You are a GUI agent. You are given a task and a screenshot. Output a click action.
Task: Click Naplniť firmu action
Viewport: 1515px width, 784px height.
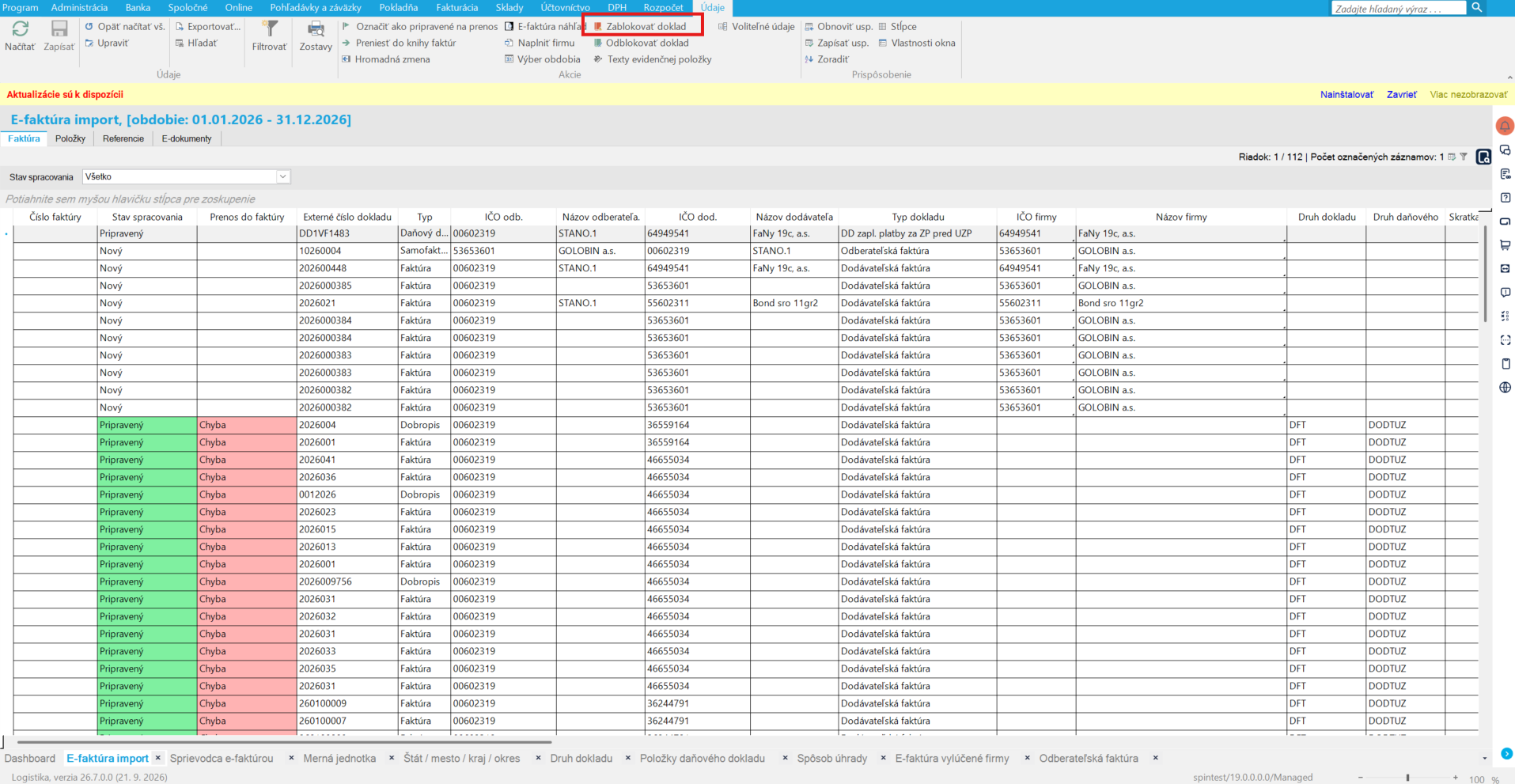click(540, 43)
